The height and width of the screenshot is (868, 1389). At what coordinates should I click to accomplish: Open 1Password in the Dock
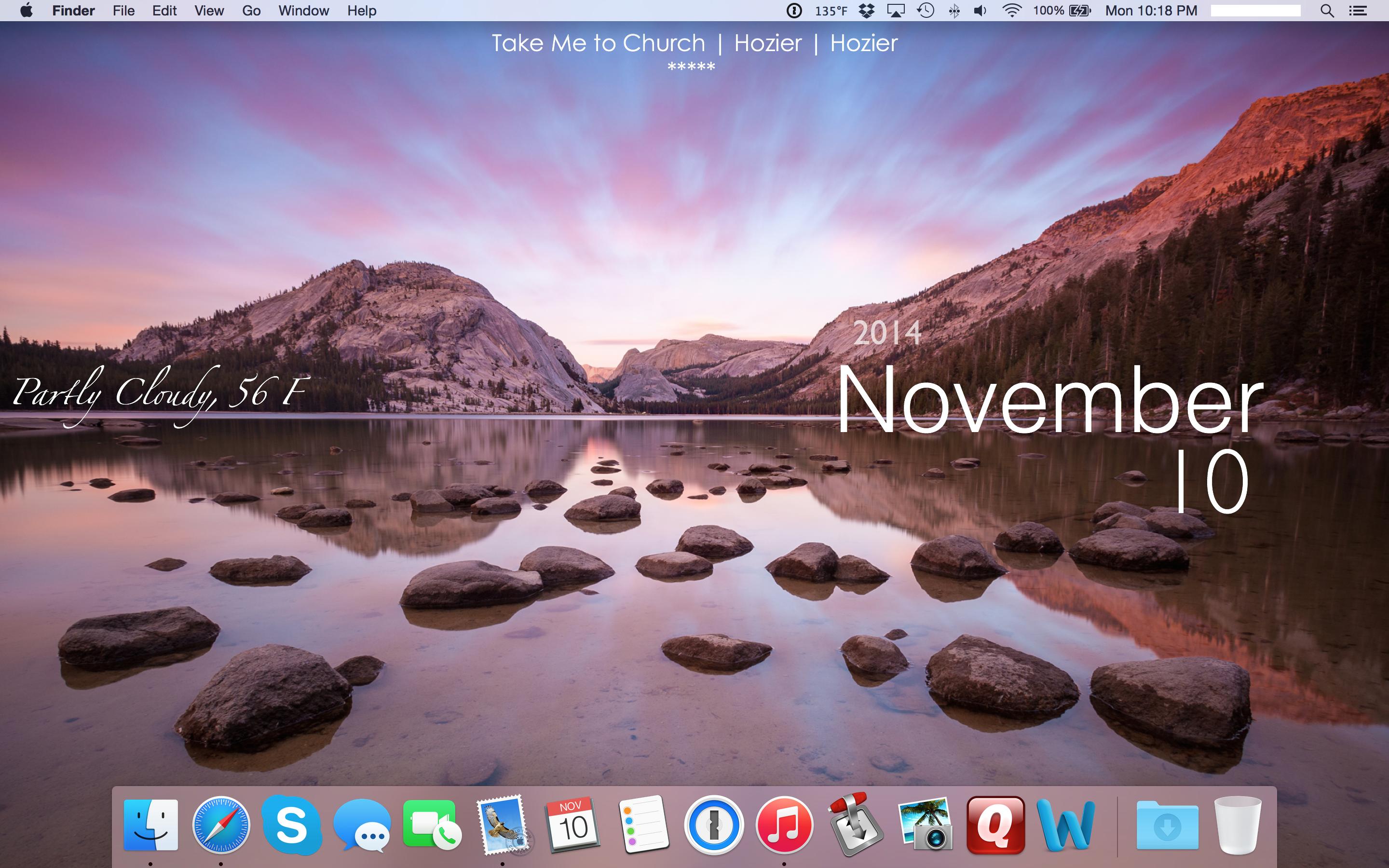(713, 826)
